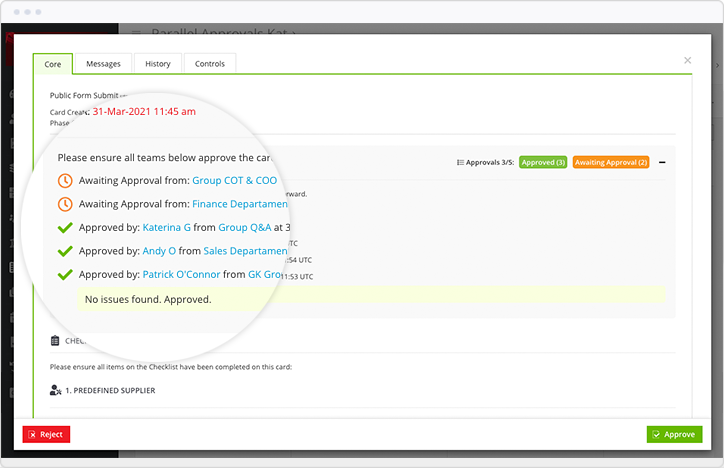This screenshot has width=724, height=468.
Task: Click the Approvals 3/5 list icon
Action: [x=460, y=162]
